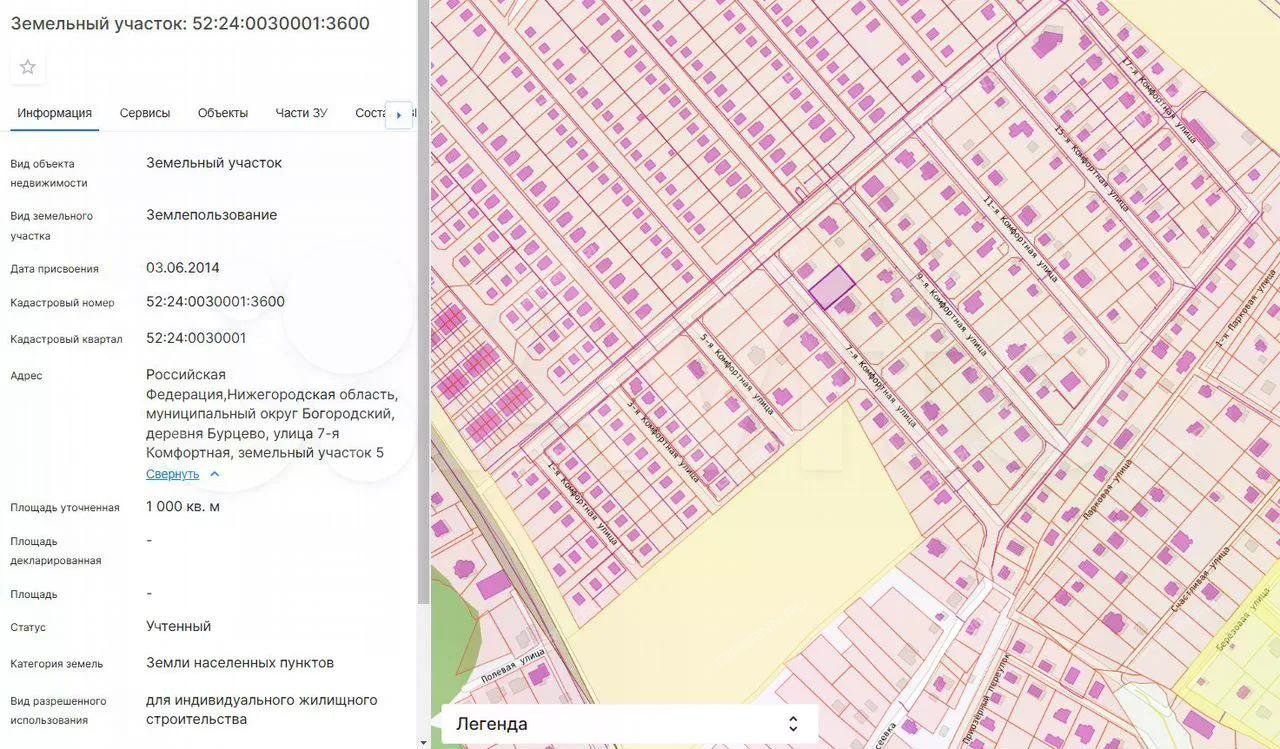Image resolution: width=1280 pixels, height=749 pixels.
Task: Click the info panel vertical scrollbar
Action: point(423,300)
